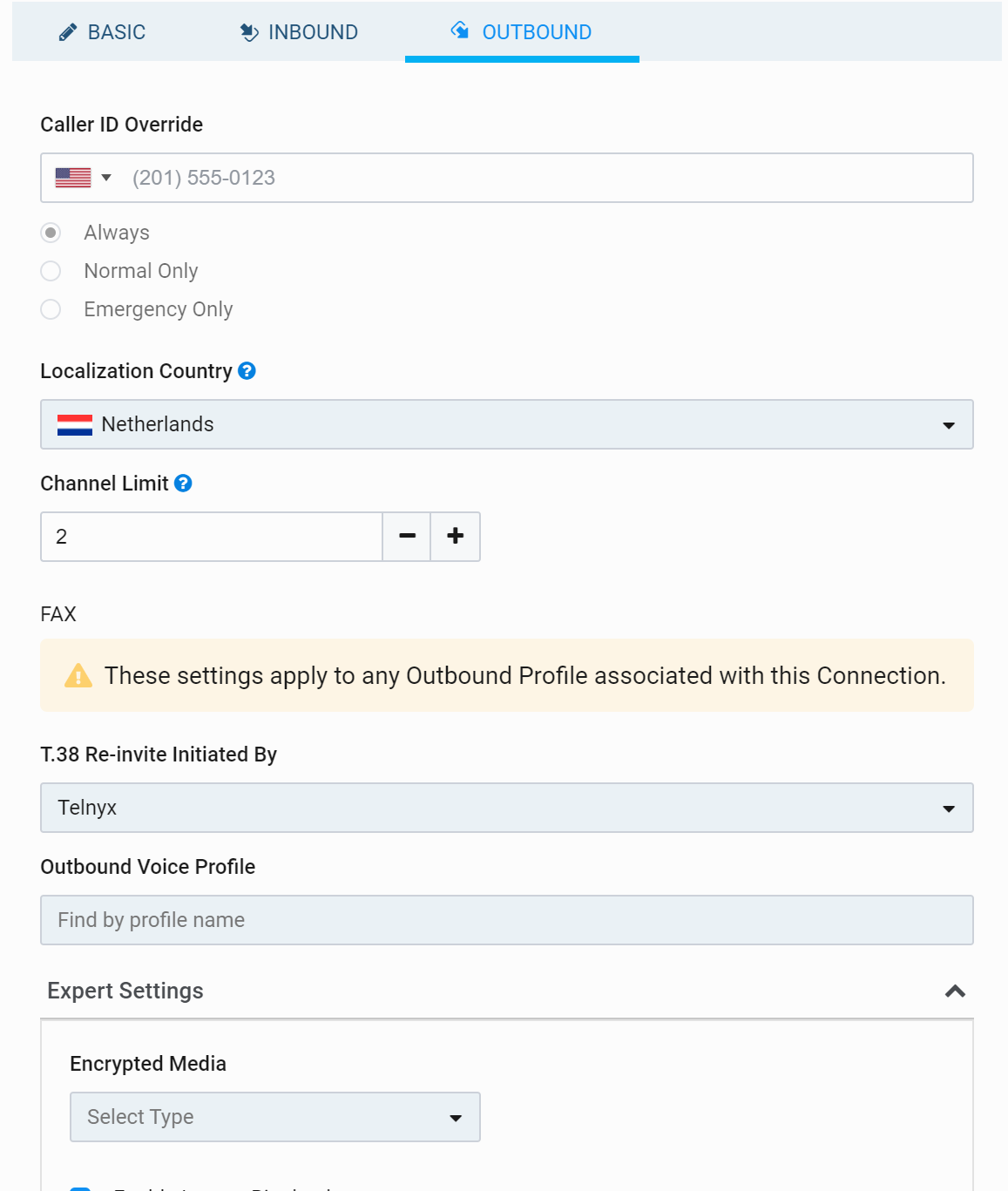Click the Channel Limit number field
The width and height of the screenshot is (1008, 1191).
point(212,537)
